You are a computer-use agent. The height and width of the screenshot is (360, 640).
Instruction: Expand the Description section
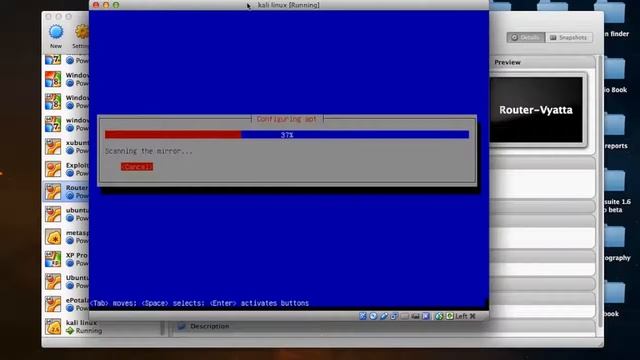209,326
